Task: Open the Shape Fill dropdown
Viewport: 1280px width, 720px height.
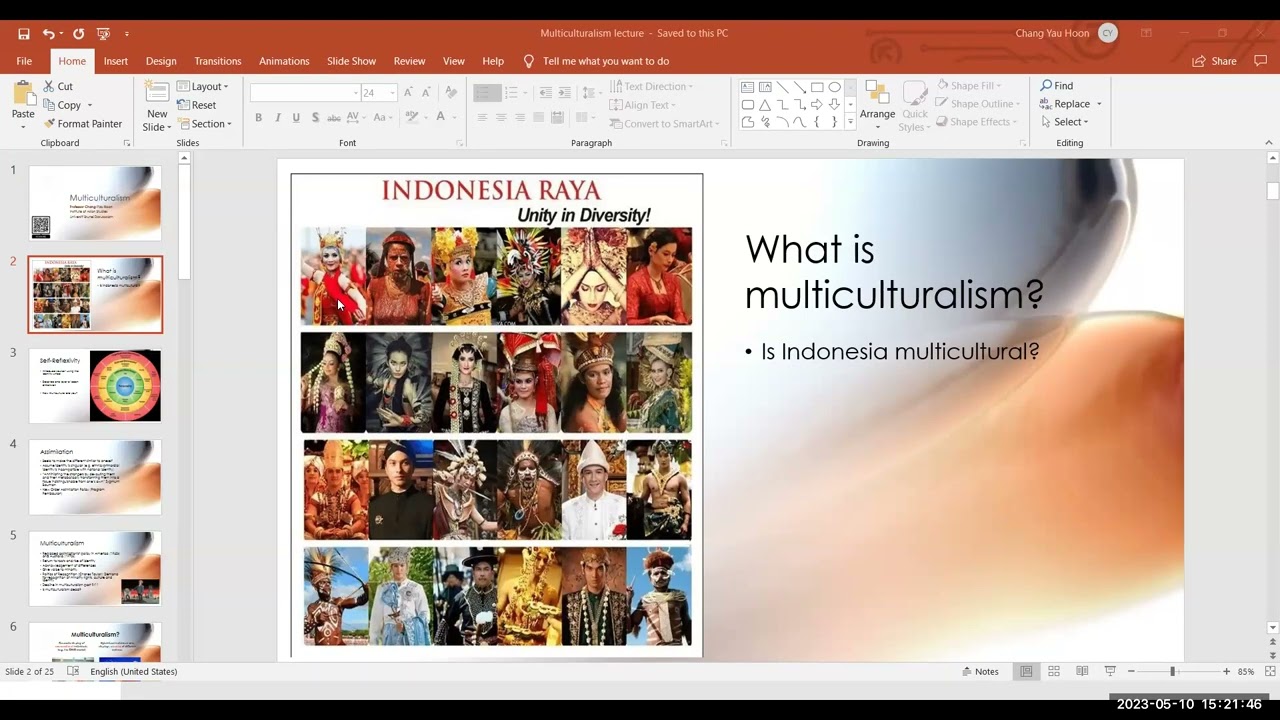Action: tap(968, 86)
